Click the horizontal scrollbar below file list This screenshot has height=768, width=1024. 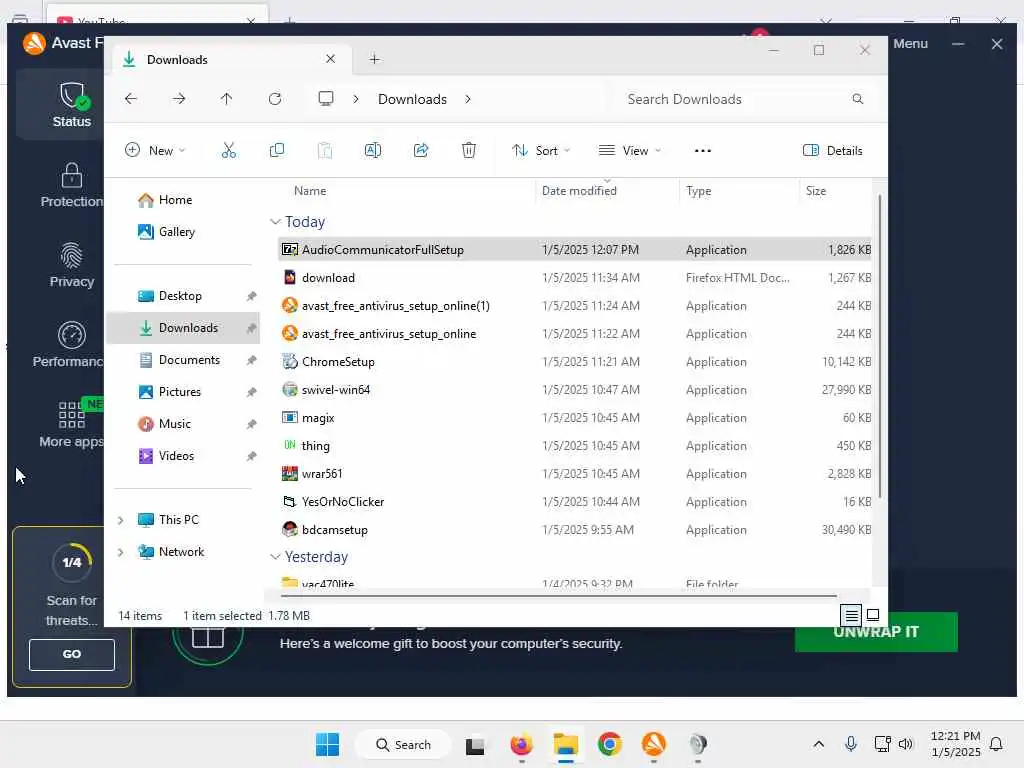(x=558, y=596)
